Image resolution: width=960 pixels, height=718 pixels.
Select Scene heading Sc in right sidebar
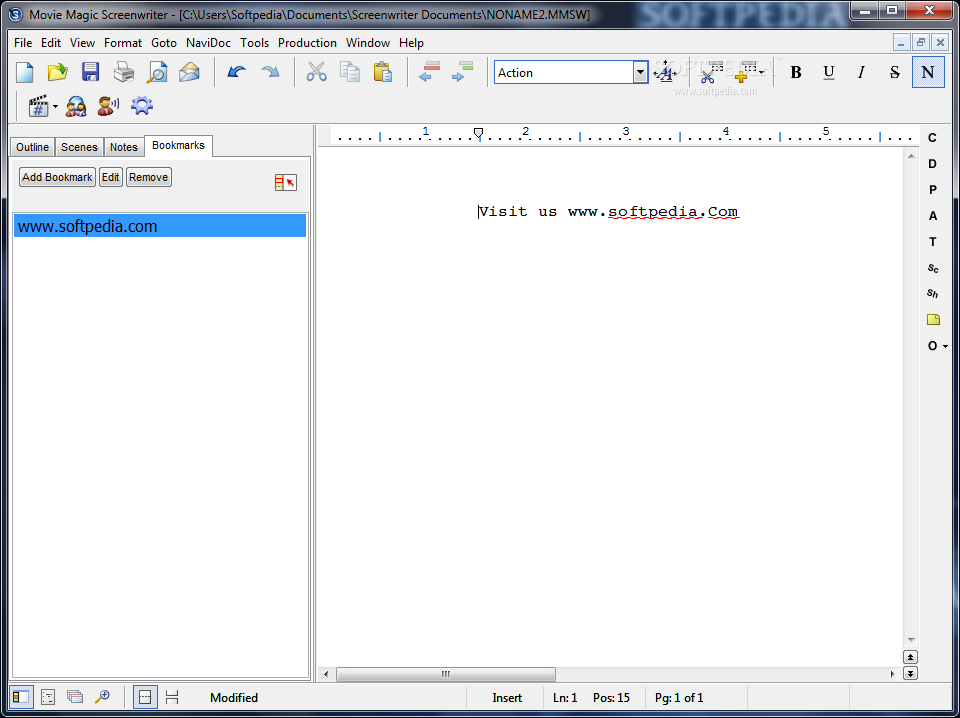click(x=932, y=267)
